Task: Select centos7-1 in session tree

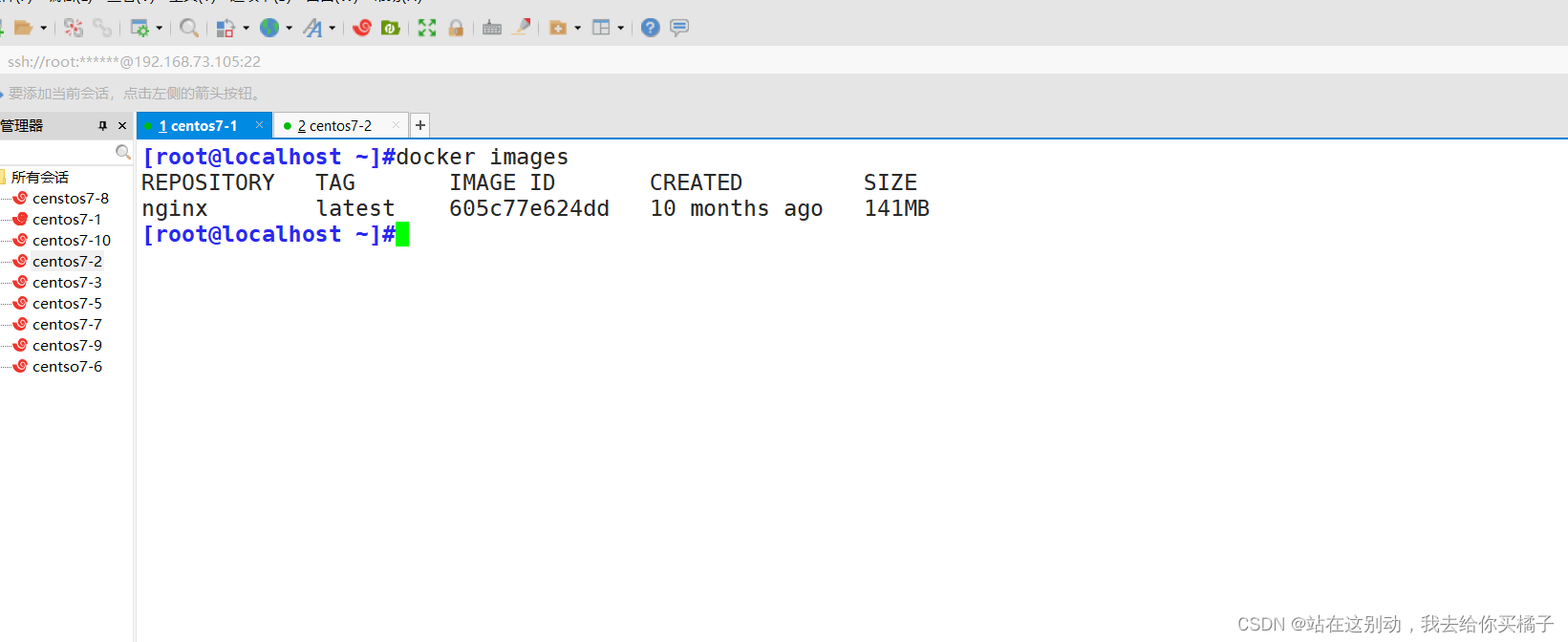Action: (67, 219)
